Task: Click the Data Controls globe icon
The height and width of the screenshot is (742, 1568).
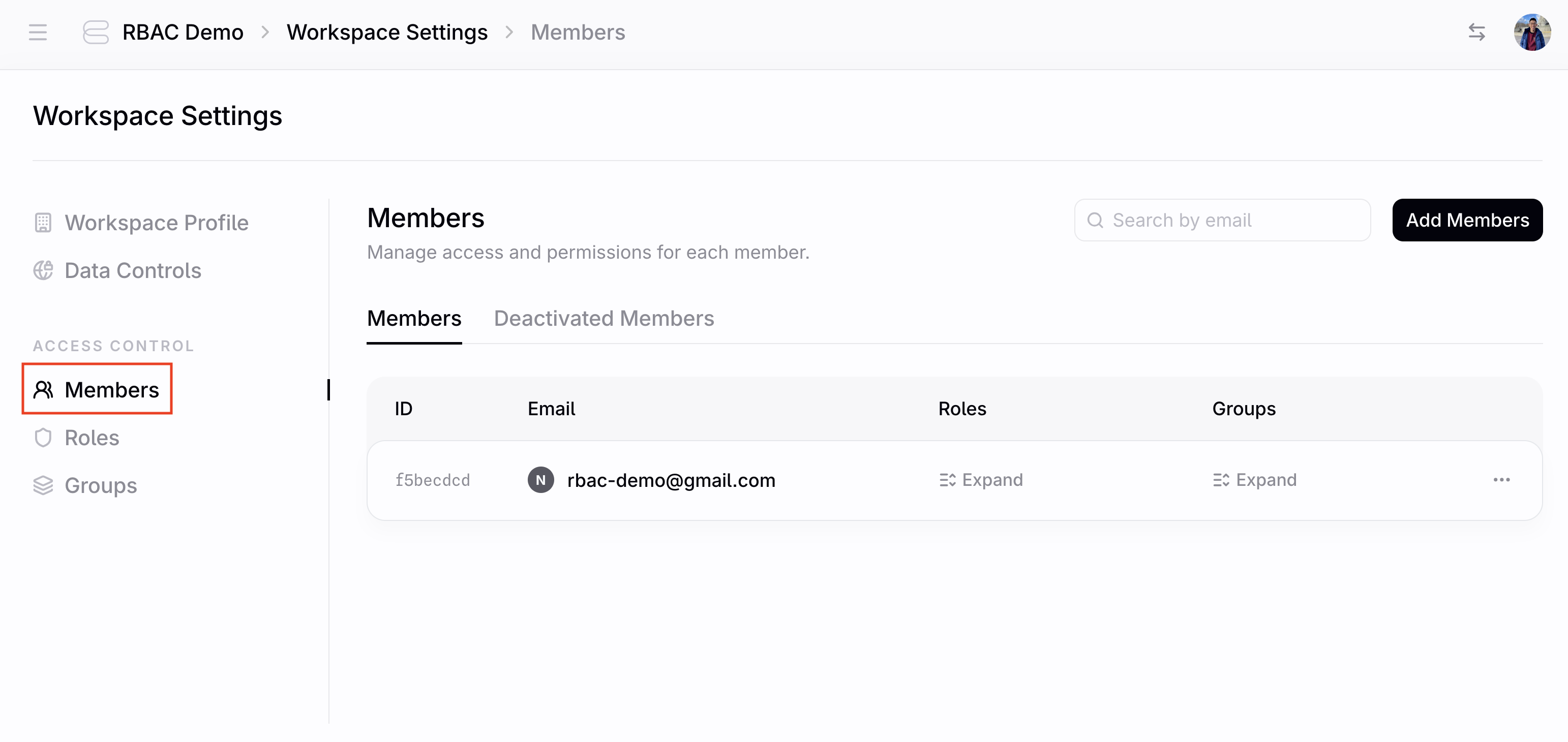Action: (x=43, y=271)
